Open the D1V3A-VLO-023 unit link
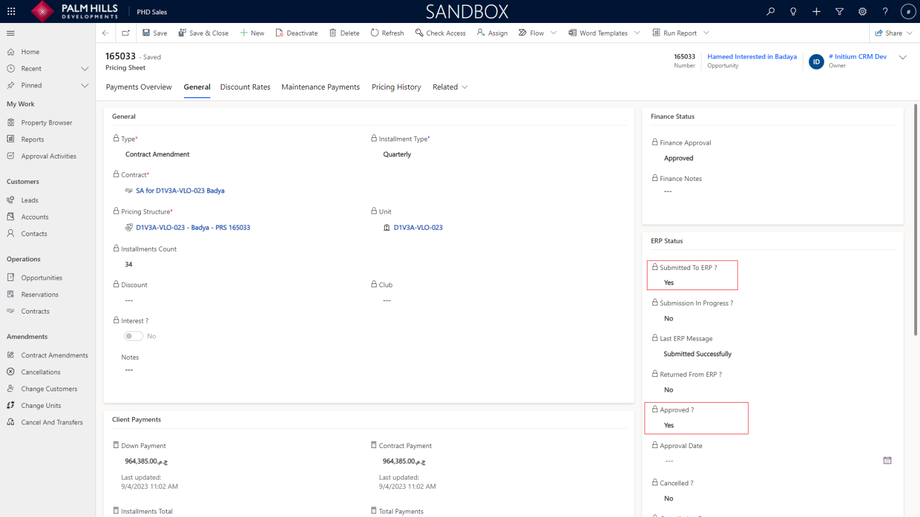 pos(418,228)
